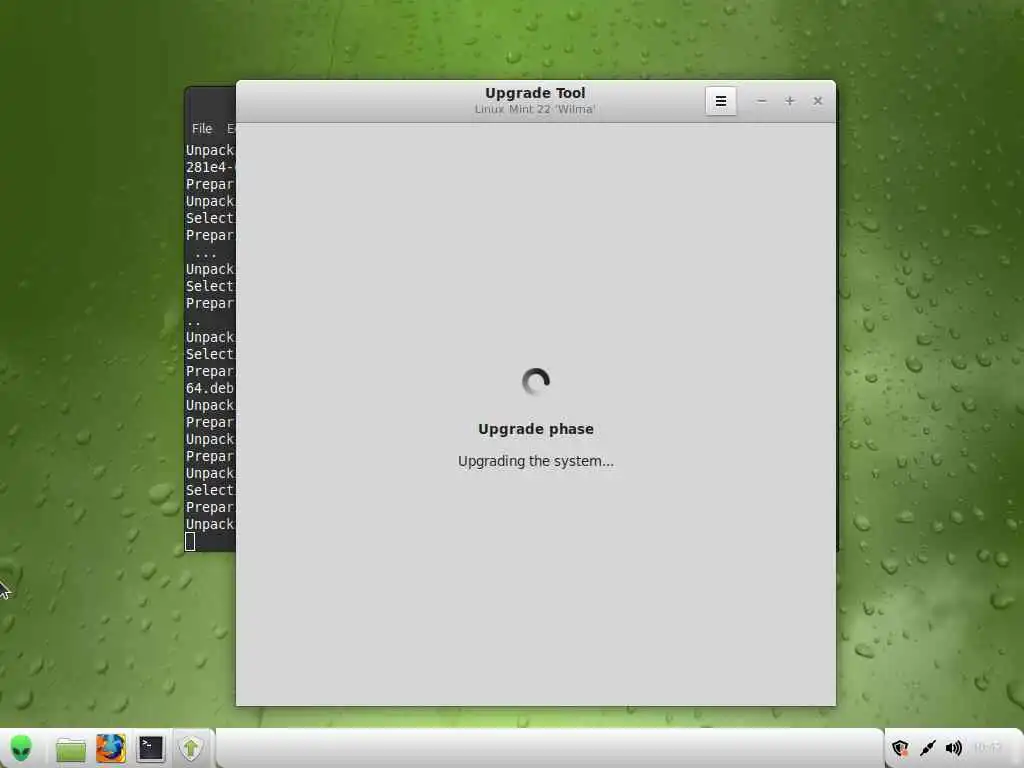Image resolution: width=1024 pixels, height=768 pixels.
Task: Click the 'Upgrade Tool' window title
Action: tap(536, 93)
